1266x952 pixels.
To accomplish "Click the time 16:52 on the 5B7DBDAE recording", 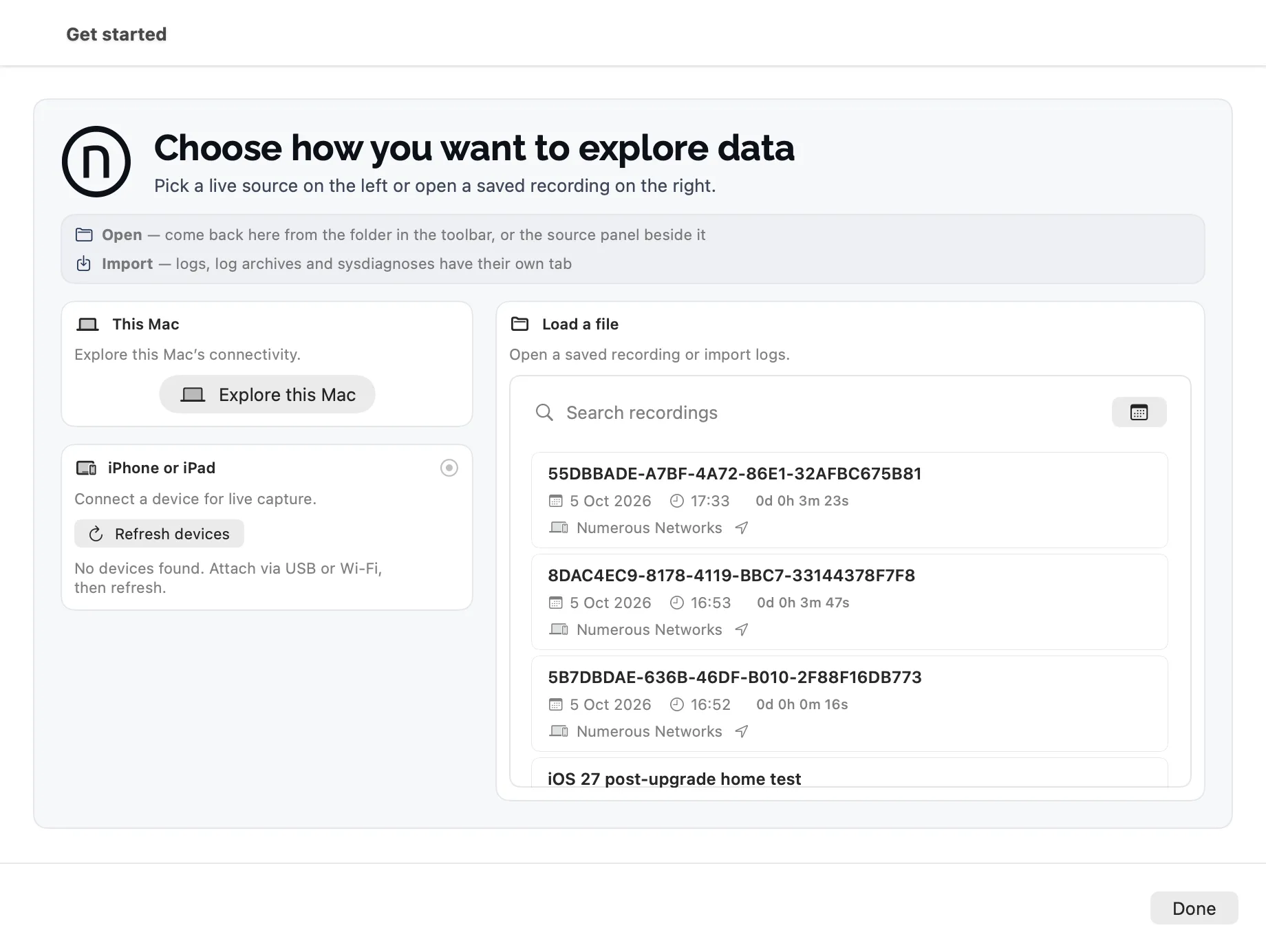I will 711,704.
